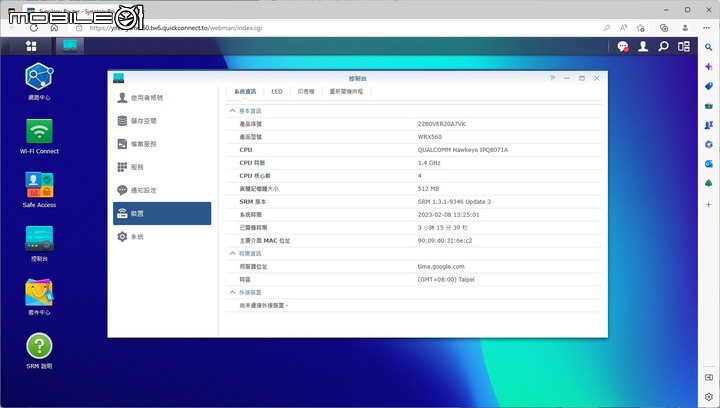The height and width of the screenshot is (408, 720).
Task: Click the browser address bar URL
Action: [176, 28]
